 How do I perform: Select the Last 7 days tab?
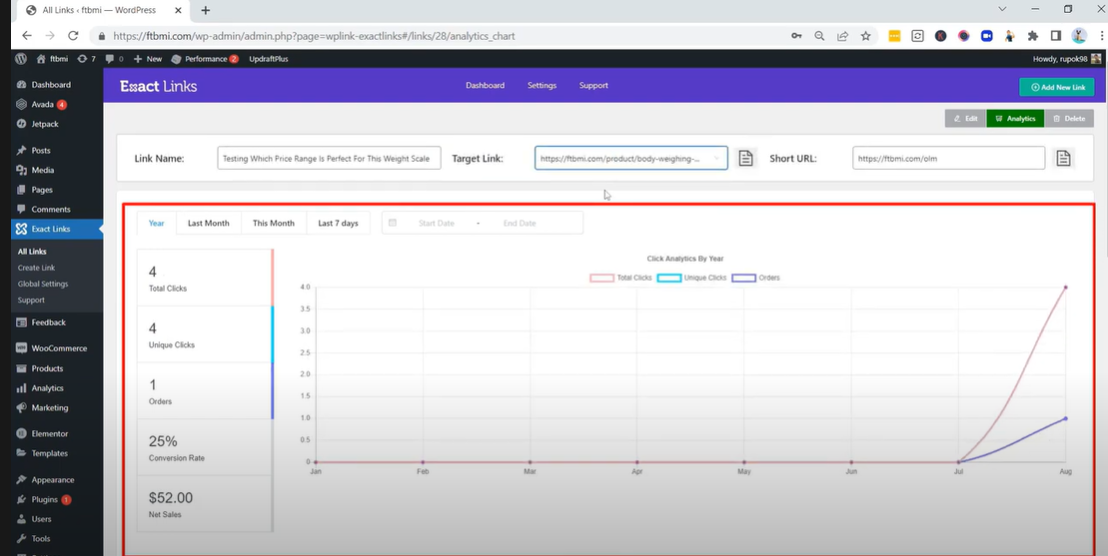pyautogui.click(x=338, y=223)
